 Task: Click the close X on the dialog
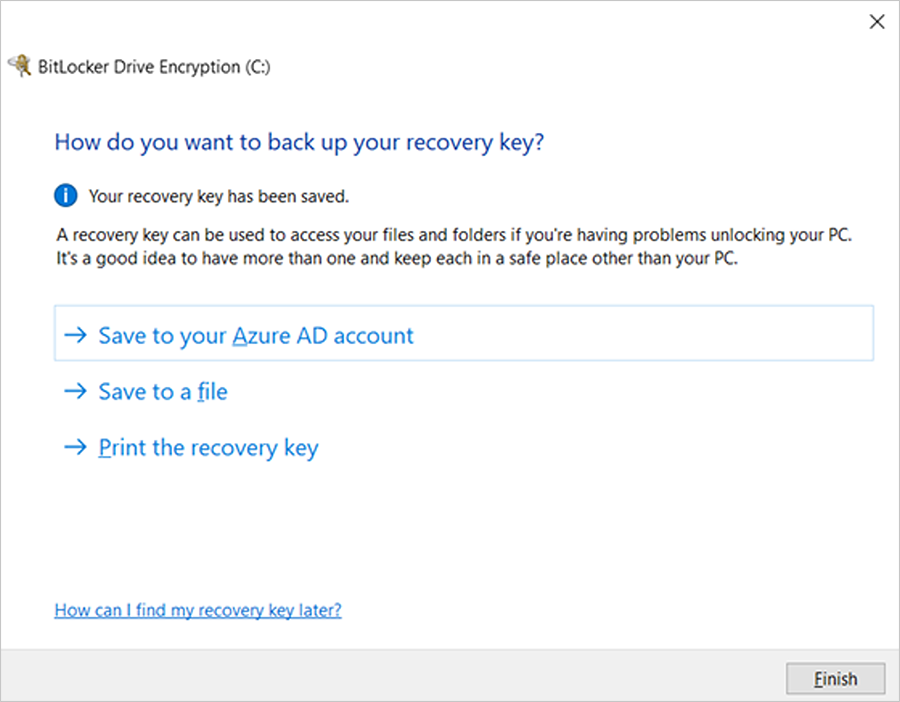[x=877, y=21]
